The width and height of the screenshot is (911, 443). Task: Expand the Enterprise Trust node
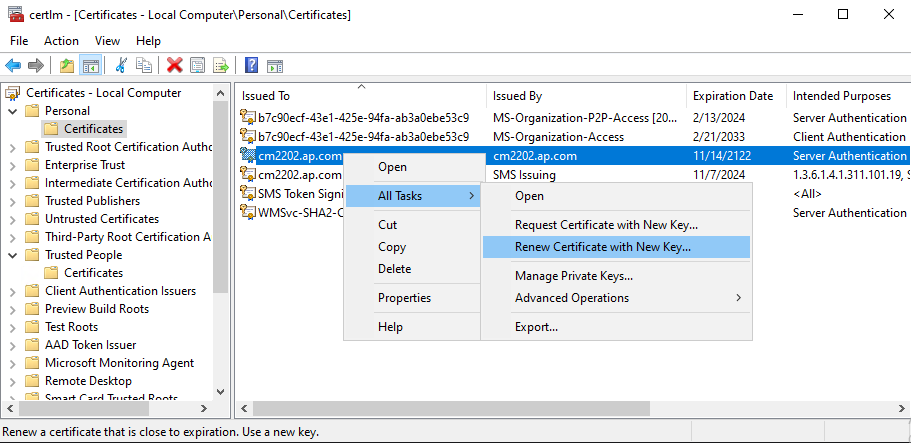point(13,165)
